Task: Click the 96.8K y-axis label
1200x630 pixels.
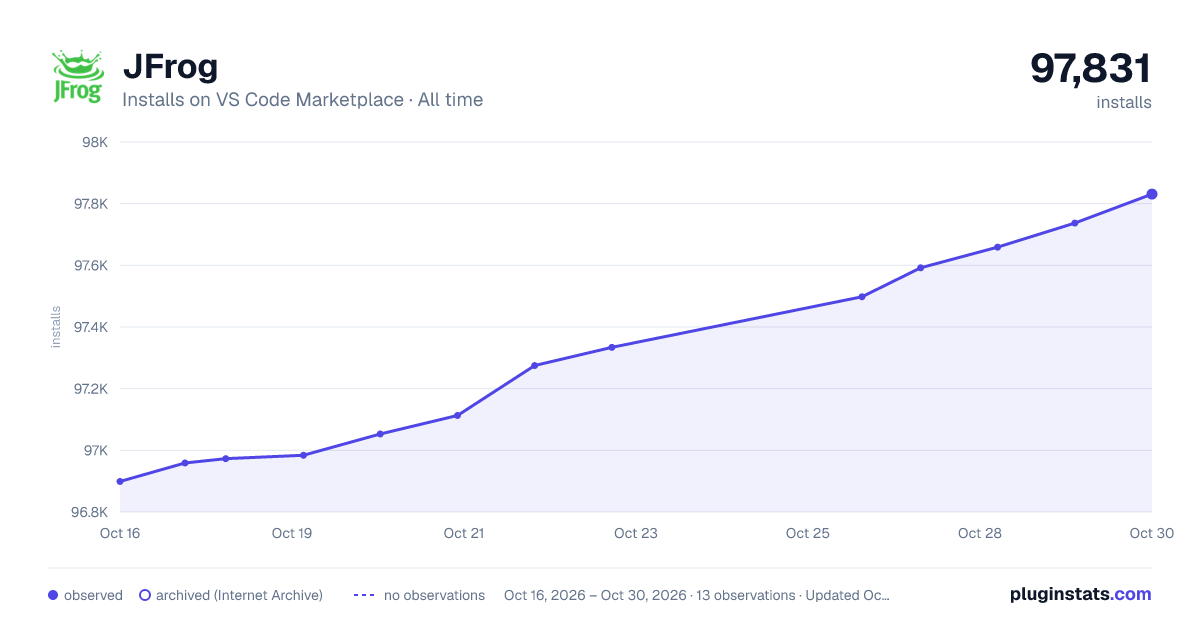Action: tap(90, 512)
